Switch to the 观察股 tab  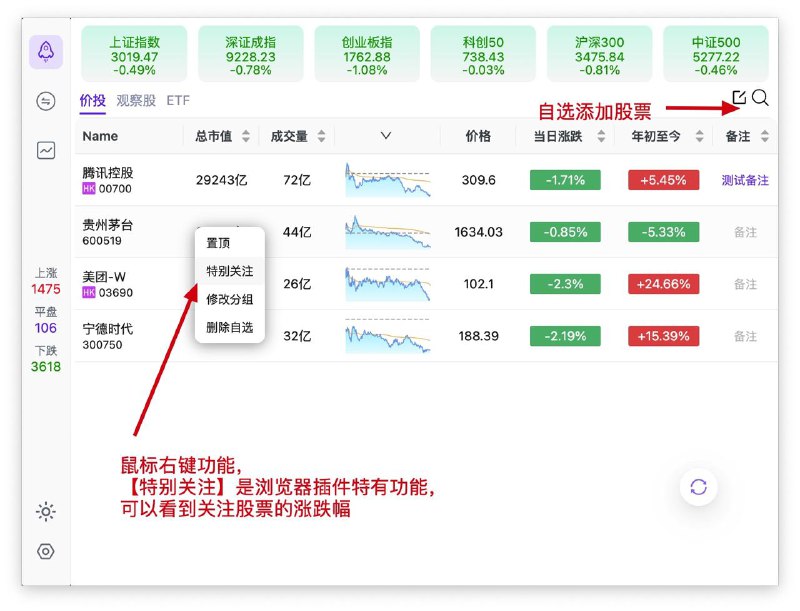point(137,100)
